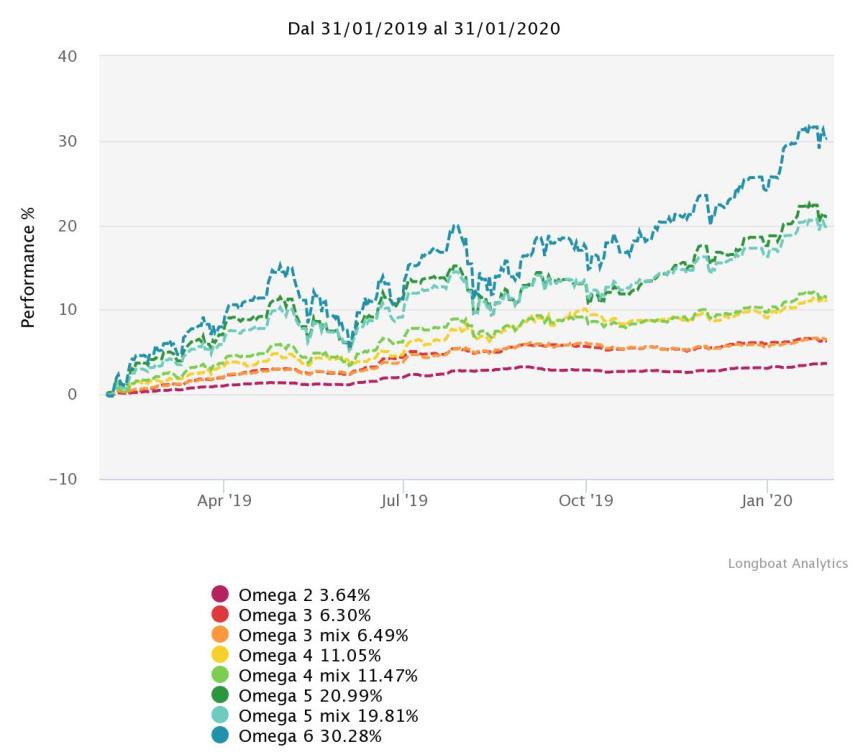
Task: Click the 40 value on the y-axis
Action: (66, 57)
